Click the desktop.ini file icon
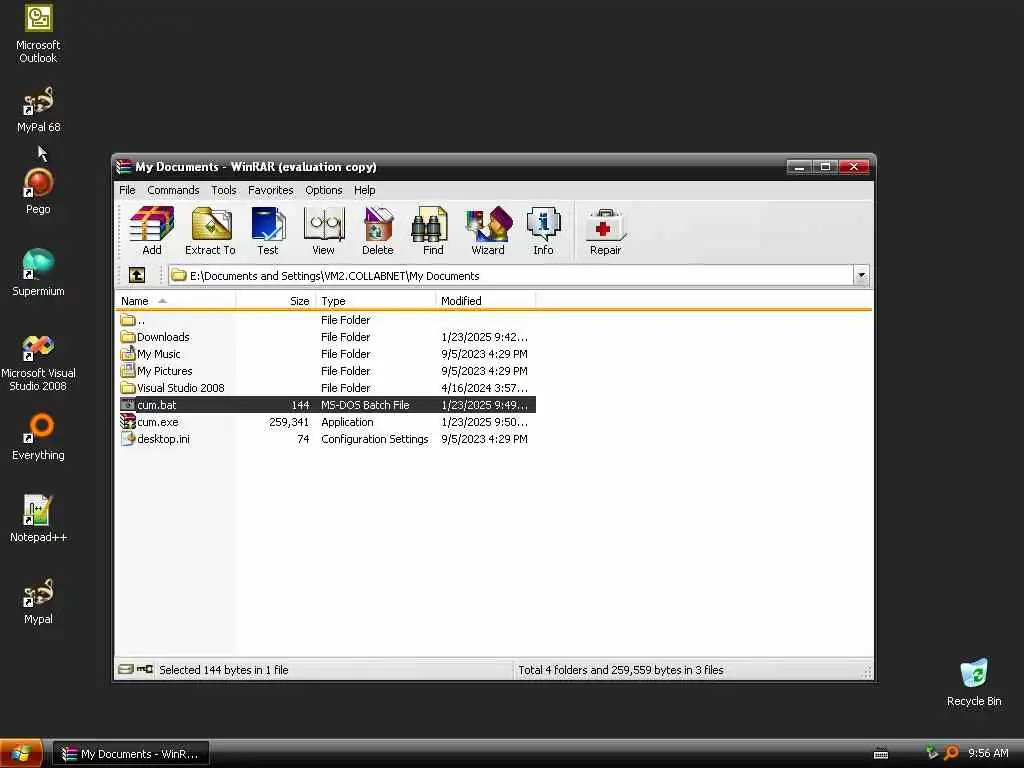 pos(127,439)
